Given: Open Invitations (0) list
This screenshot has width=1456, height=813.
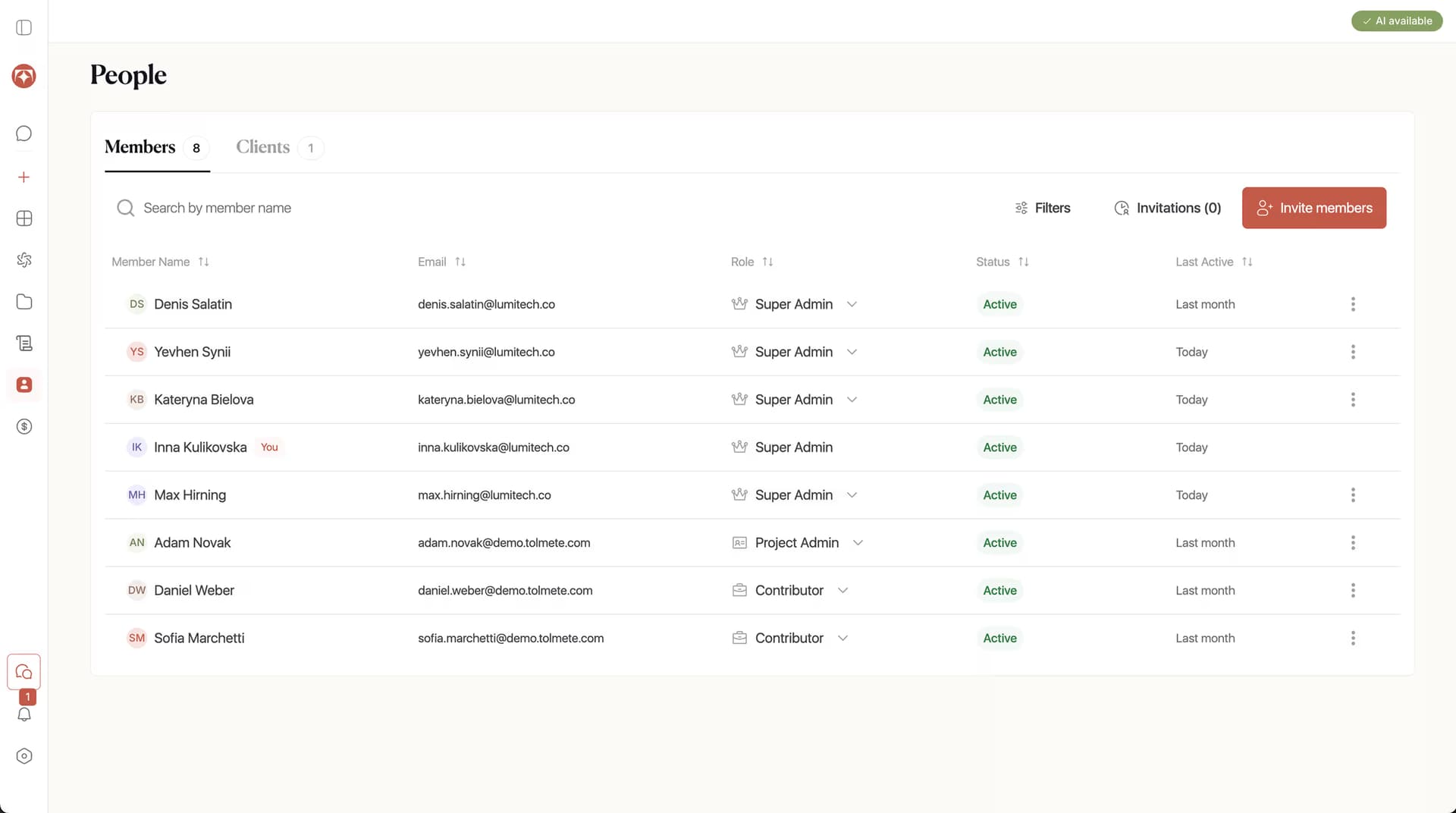Looking at the screenshot, I should coord(1167,208).
